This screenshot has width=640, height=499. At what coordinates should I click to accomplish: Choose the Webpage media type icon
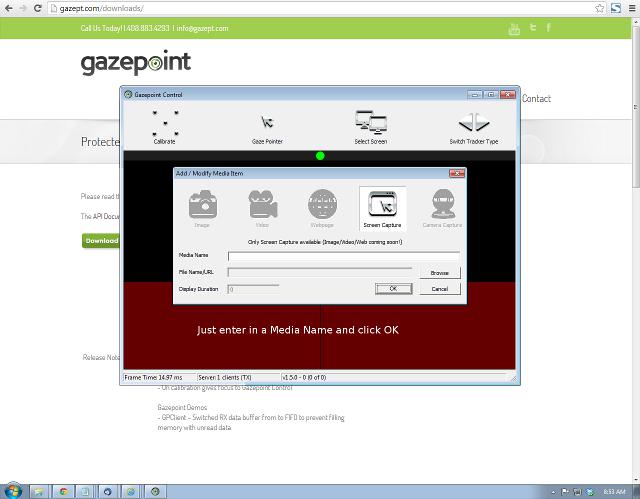(x=322, y=208)
